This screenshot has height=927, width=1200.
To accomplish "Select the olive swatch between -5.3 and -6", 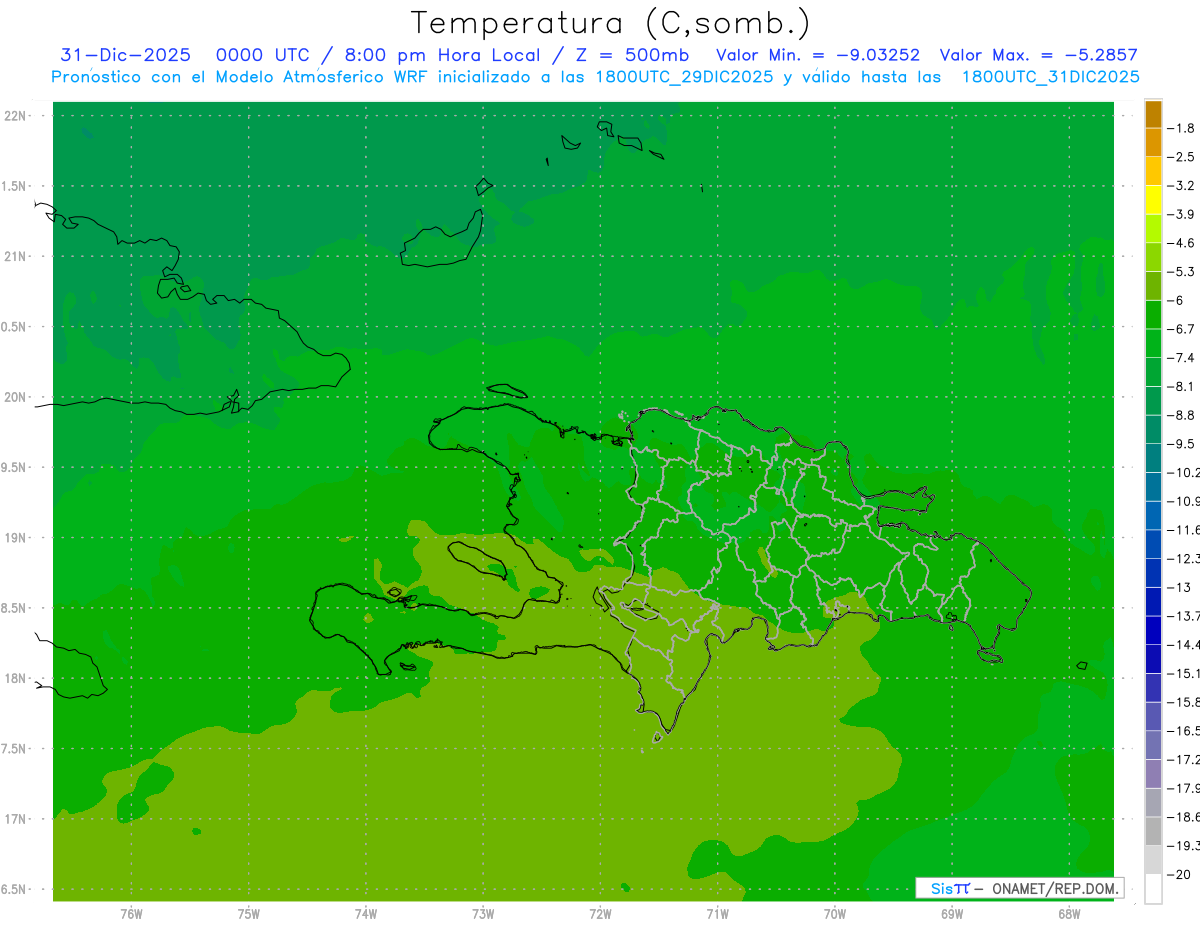I will (x=1153, y=286).
